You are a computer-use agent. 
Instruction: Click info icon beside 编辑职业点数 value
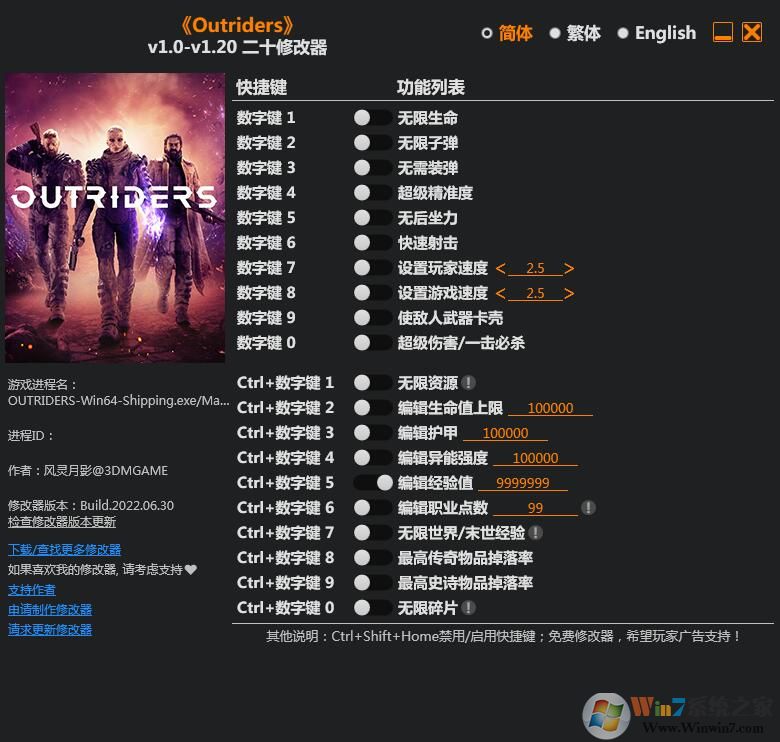coord(588,508)
